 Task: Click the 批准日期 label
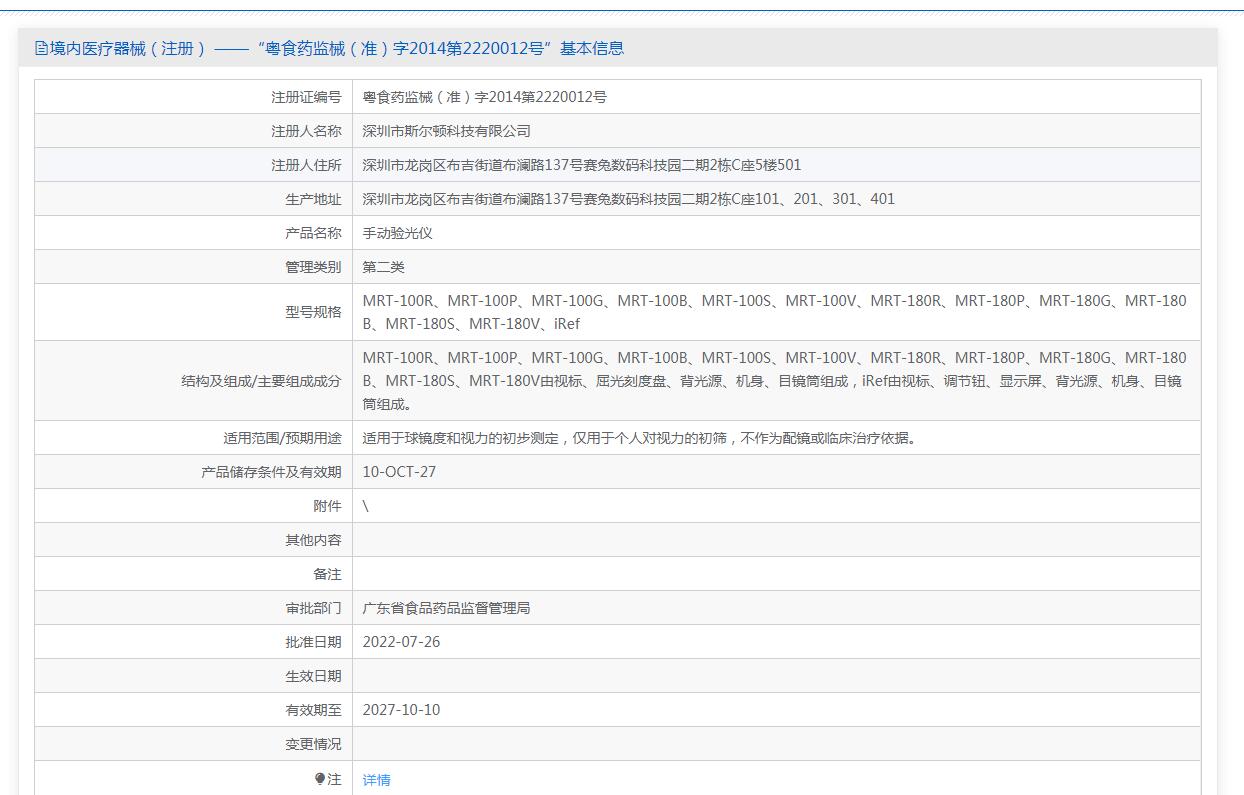[313, 642]
